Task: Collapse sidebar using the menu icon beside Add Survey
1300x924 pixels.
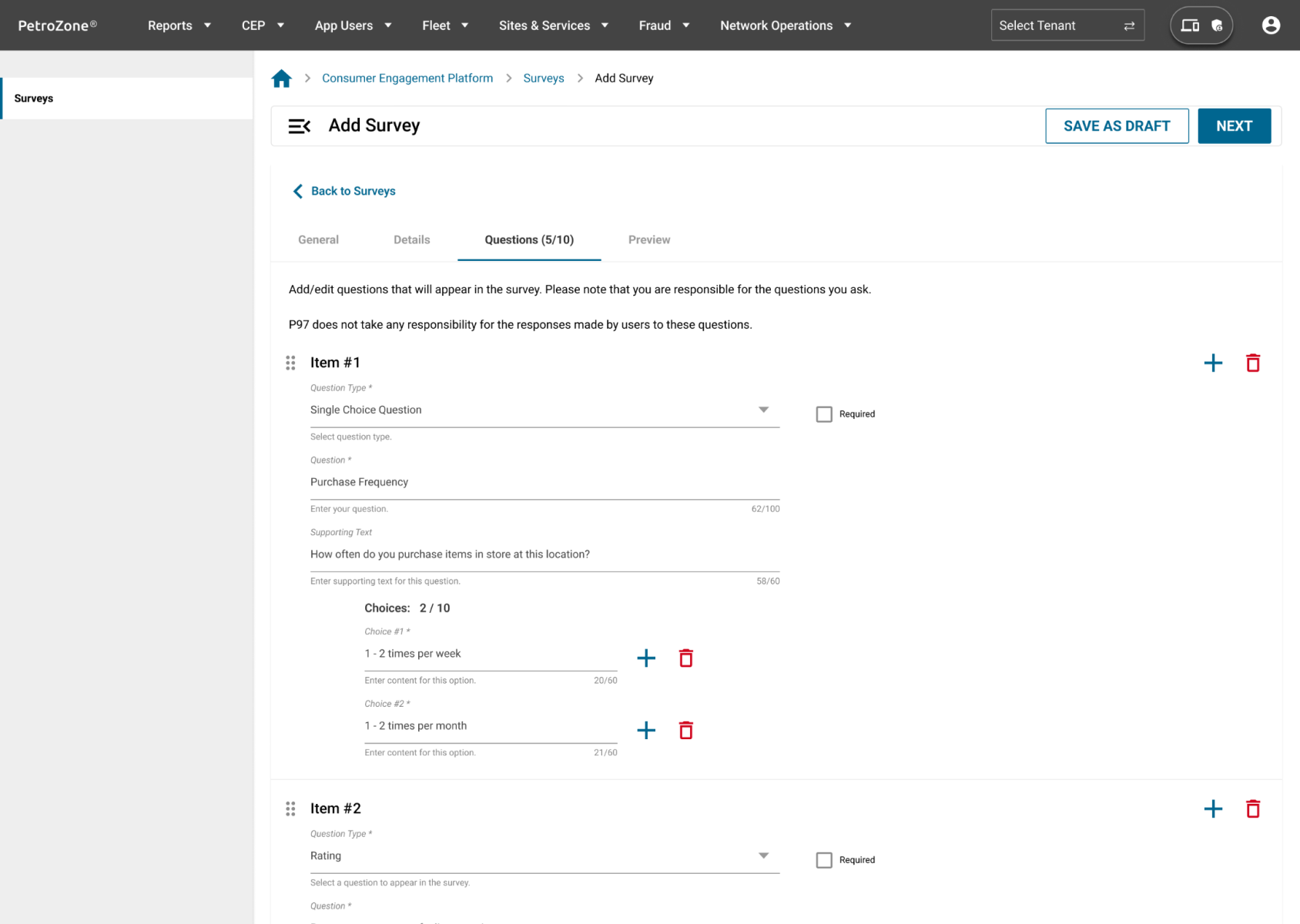Action: (299, 126)
